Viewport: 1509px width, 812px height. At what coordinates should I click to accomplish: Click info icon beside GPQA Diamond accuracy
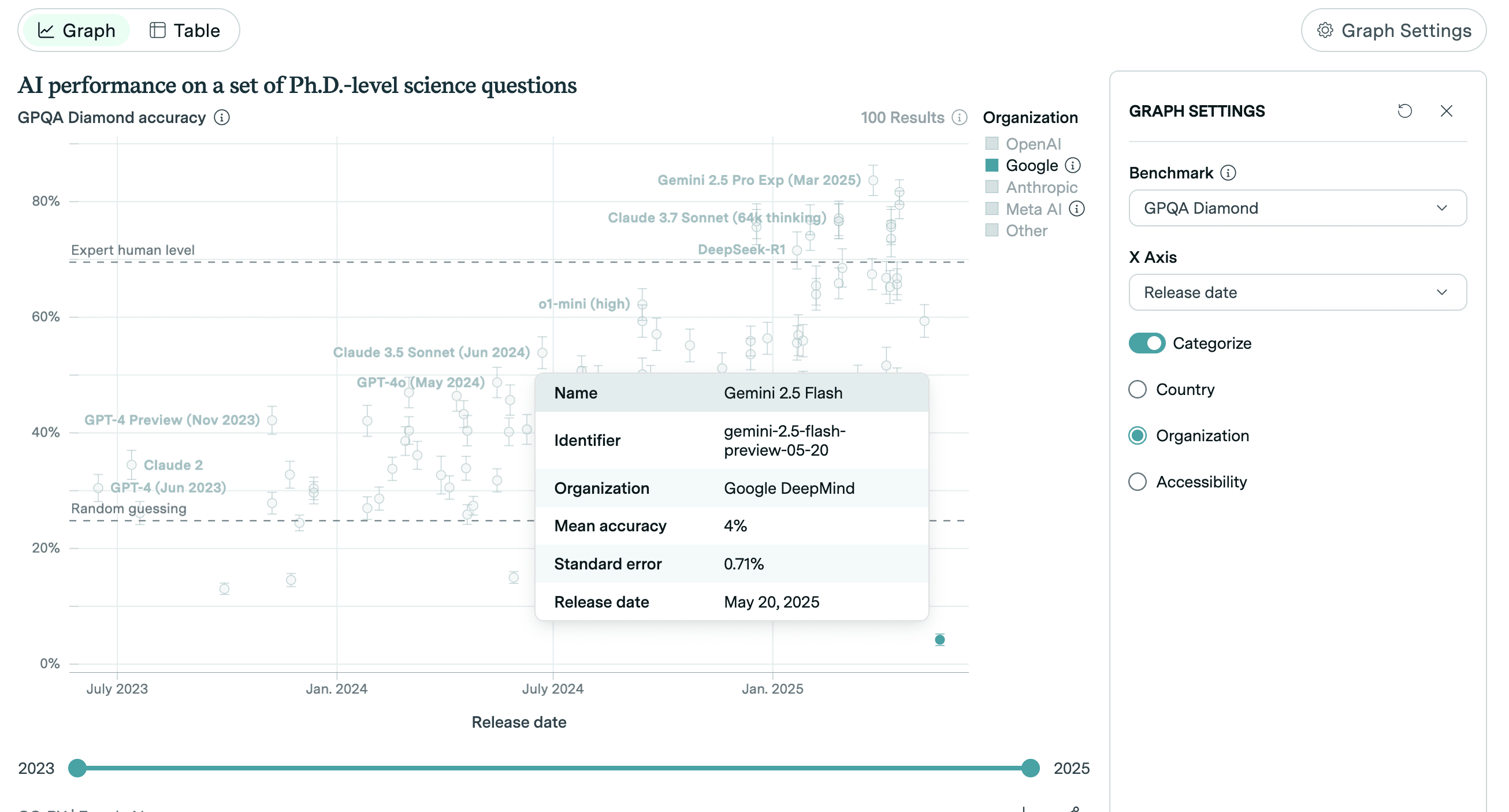[x=221, y=118]
